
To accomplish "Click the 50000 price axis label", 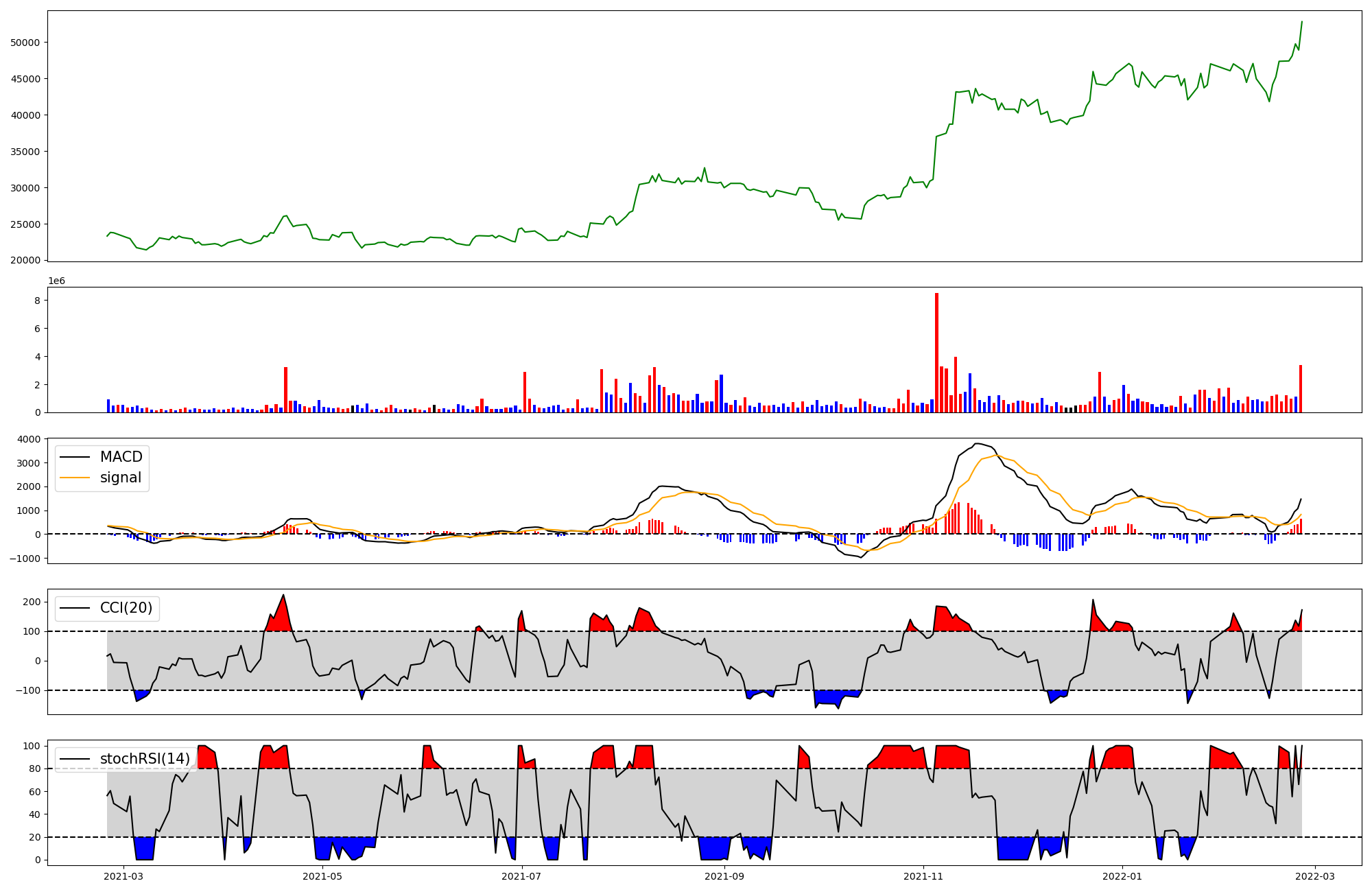I will (x=25, y=43).
